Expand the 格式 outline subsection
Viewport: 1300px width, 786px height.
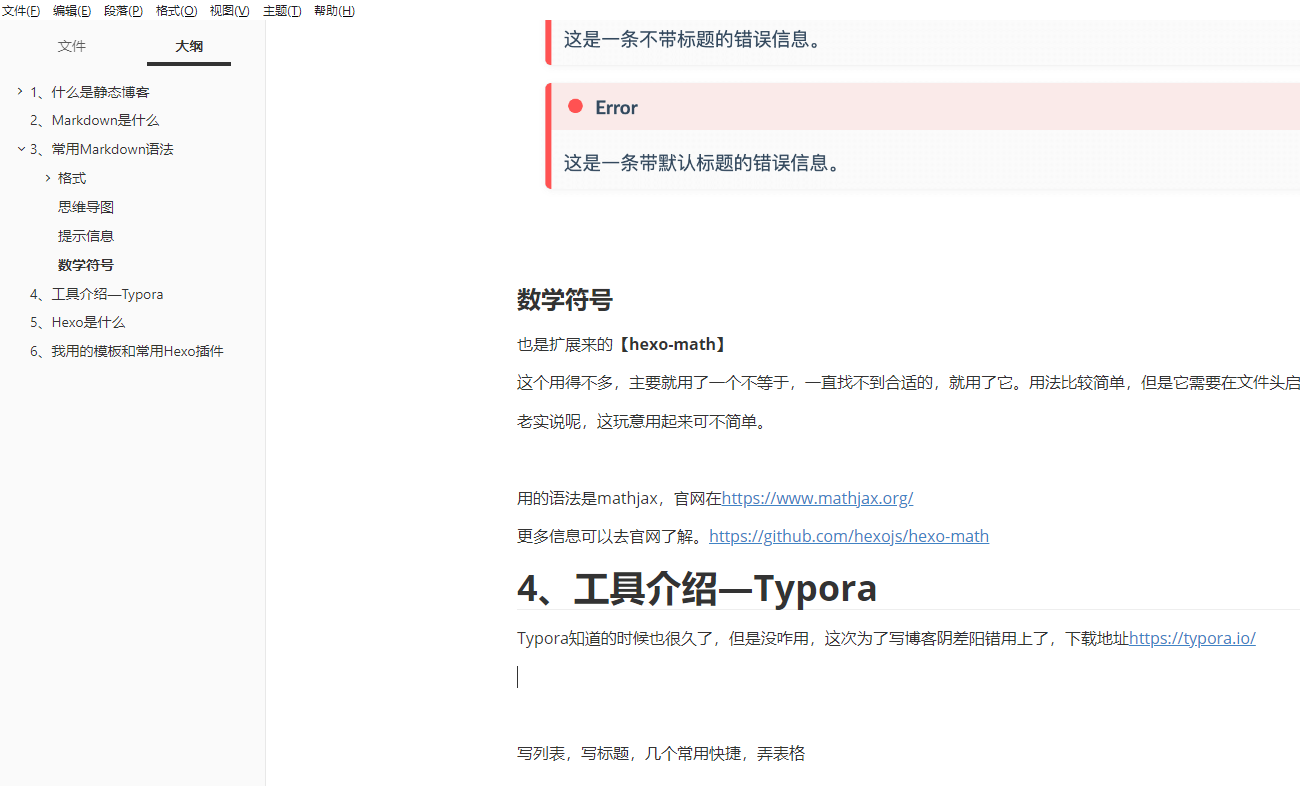coord(47,178)
